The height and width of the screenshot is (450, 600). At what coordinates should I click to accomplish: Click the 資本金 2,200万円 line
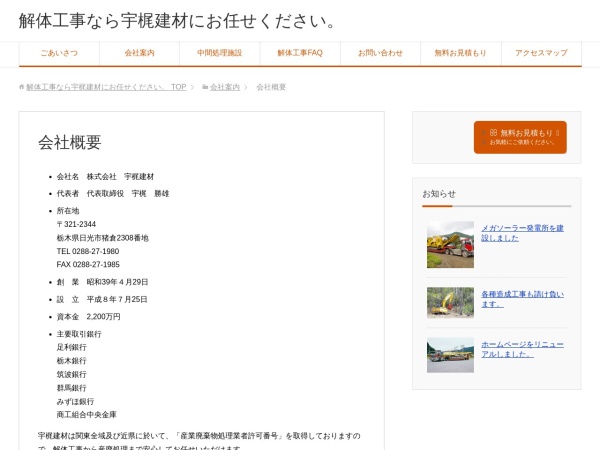pyautogui.click(x=88, y=316)
